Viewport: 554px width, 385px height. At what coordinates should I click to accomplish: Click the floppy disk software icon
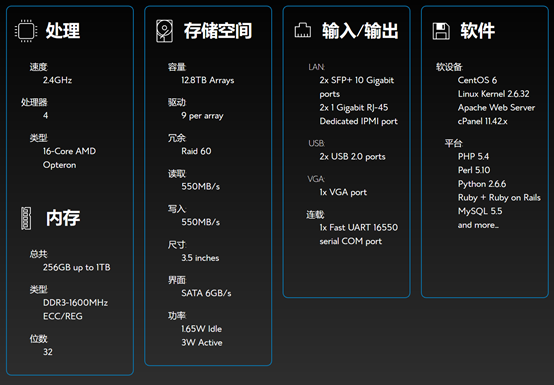coord(441,31)
